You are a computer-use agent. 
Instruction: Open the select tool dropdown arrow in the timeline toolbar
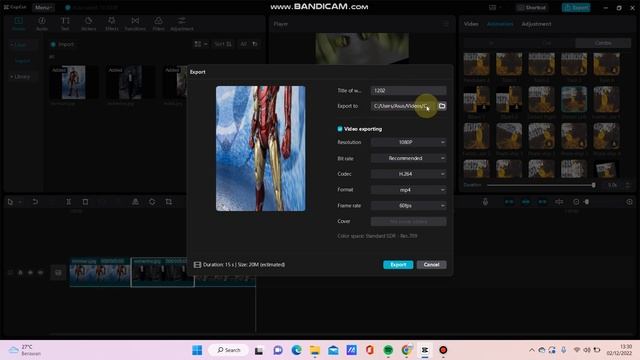coord(19,202)
